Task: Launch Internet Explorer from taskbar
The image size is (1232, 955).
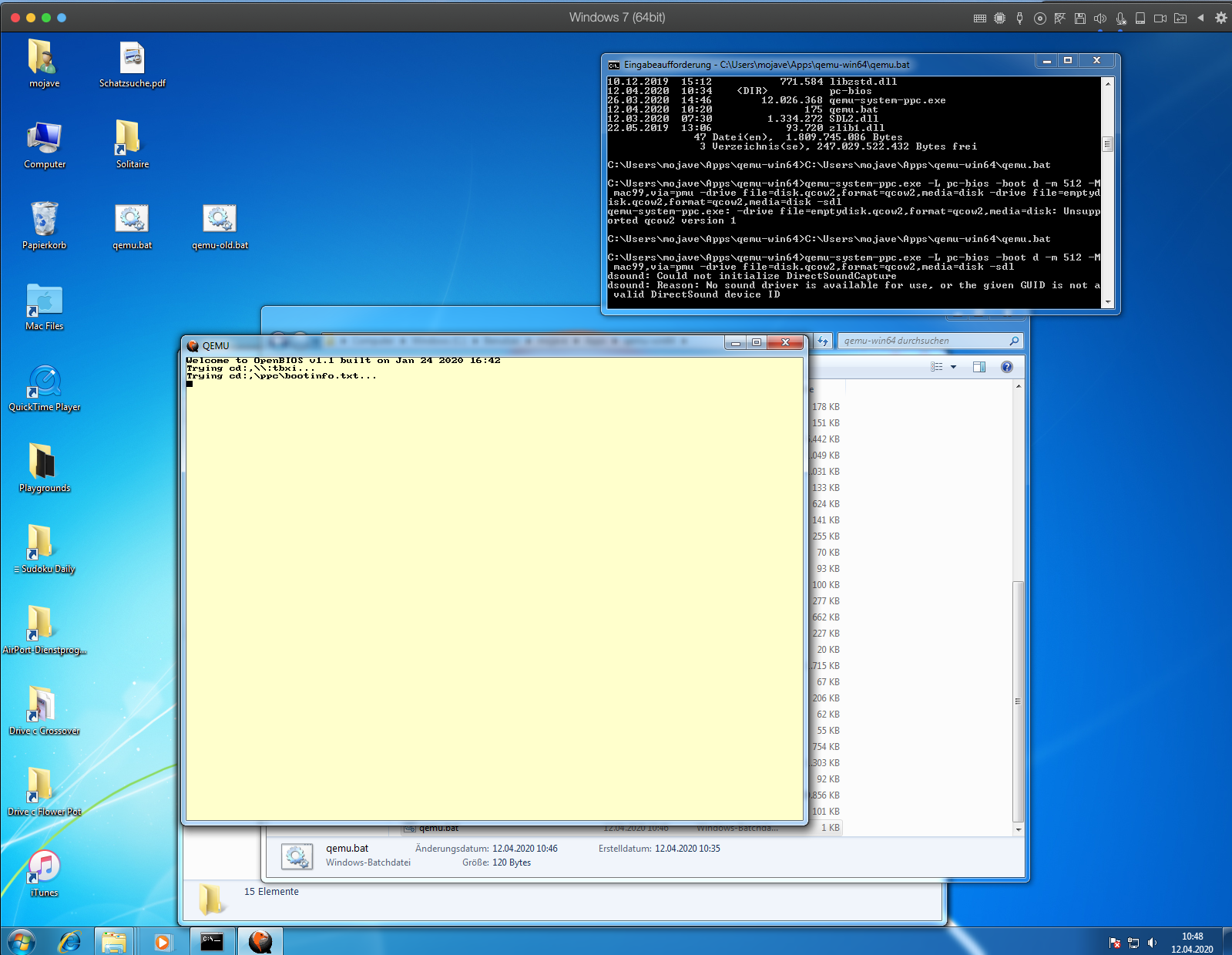Action: [x=69, y=941]
